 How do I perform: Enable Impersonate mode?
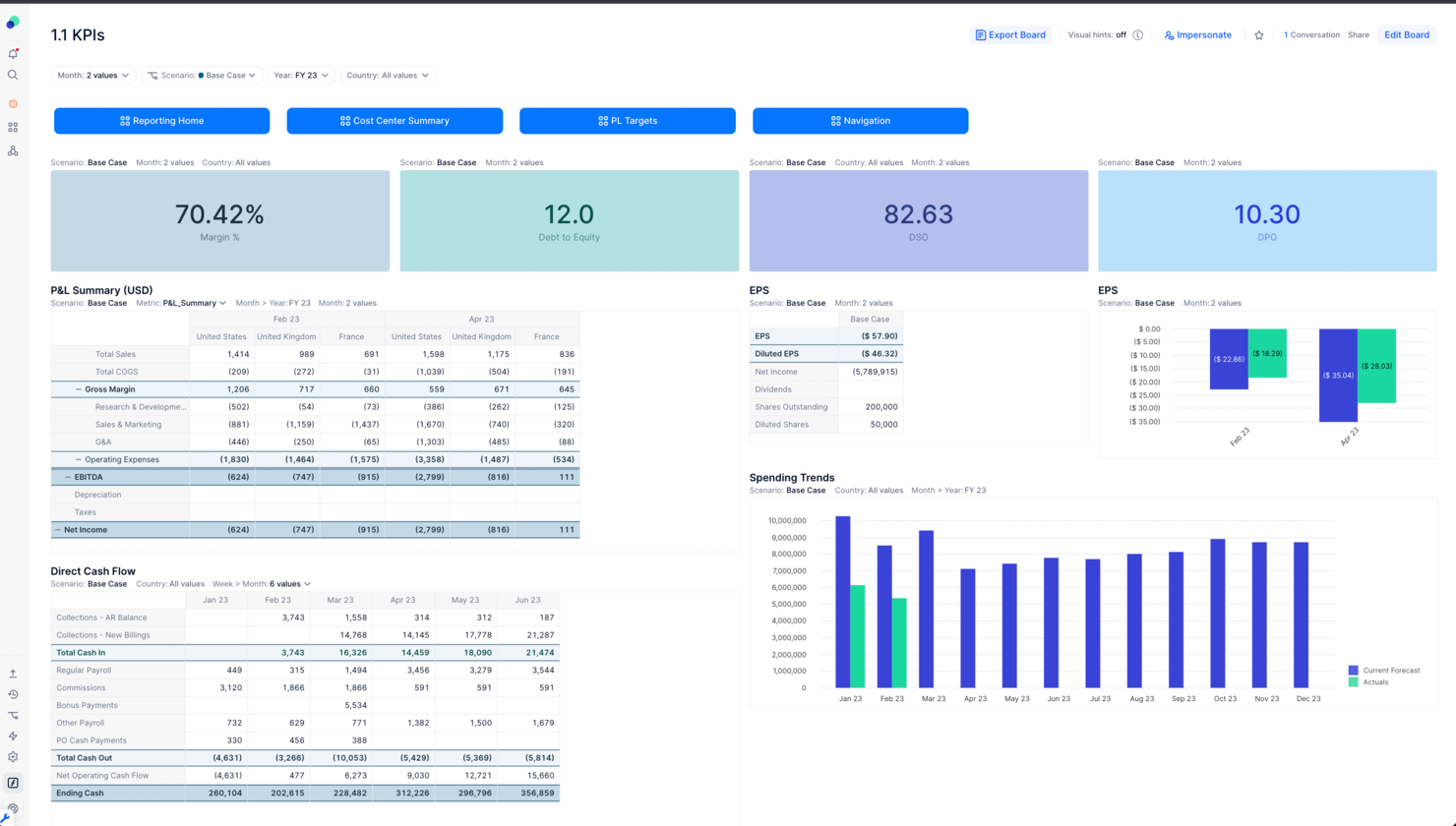point(1197,34)
